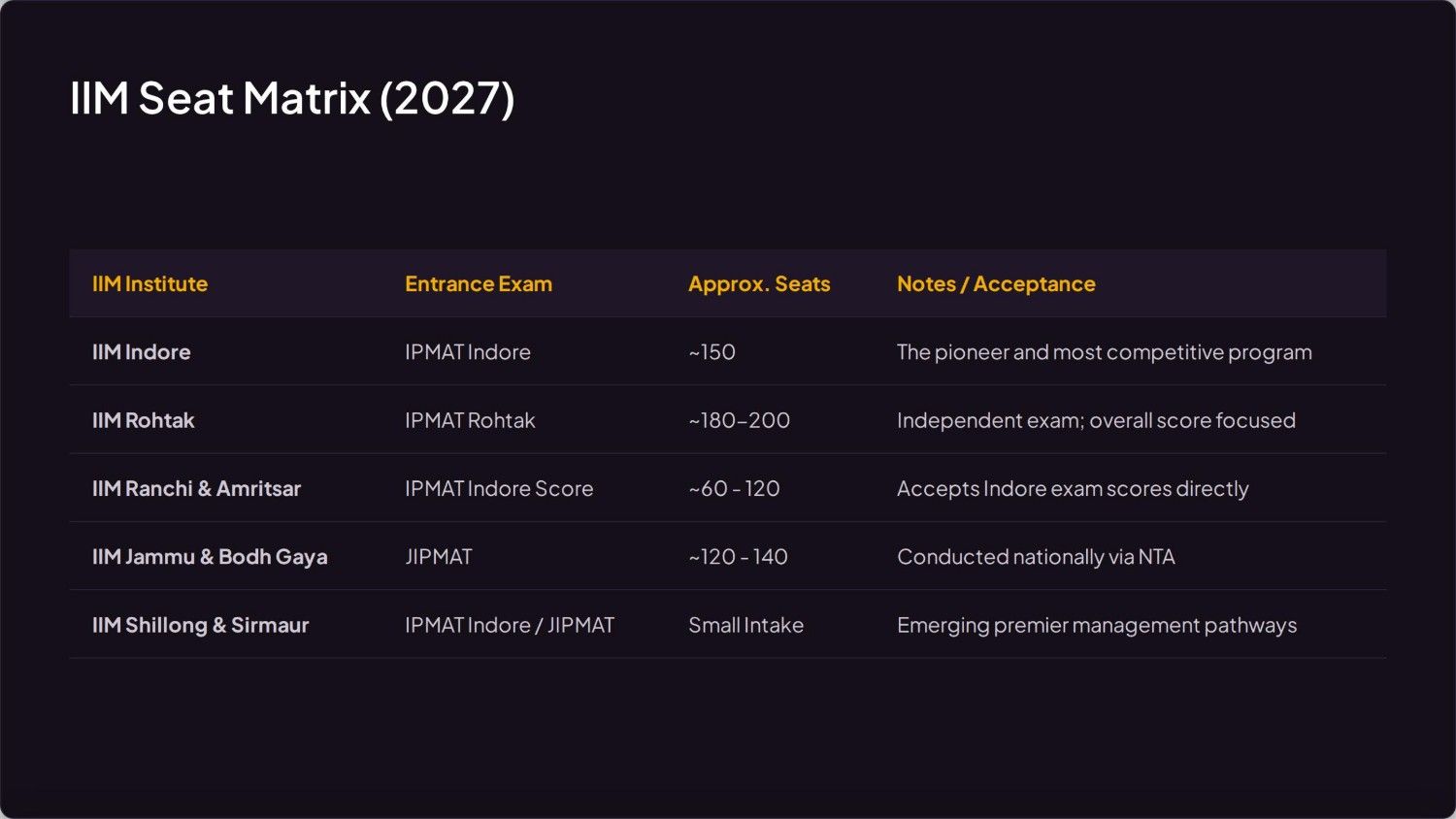
Task: Click the 'IIM Ranchi & Amritsar' cell
Action: 196,488
